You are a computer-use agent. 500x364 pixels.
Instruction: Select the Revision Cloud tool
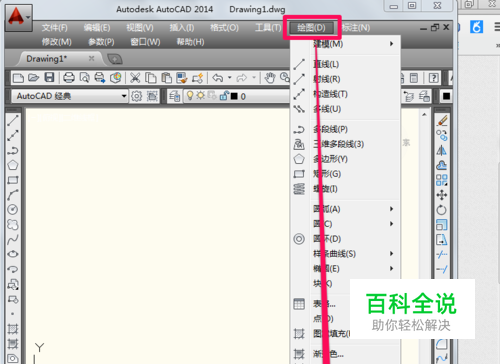point(13,224)
